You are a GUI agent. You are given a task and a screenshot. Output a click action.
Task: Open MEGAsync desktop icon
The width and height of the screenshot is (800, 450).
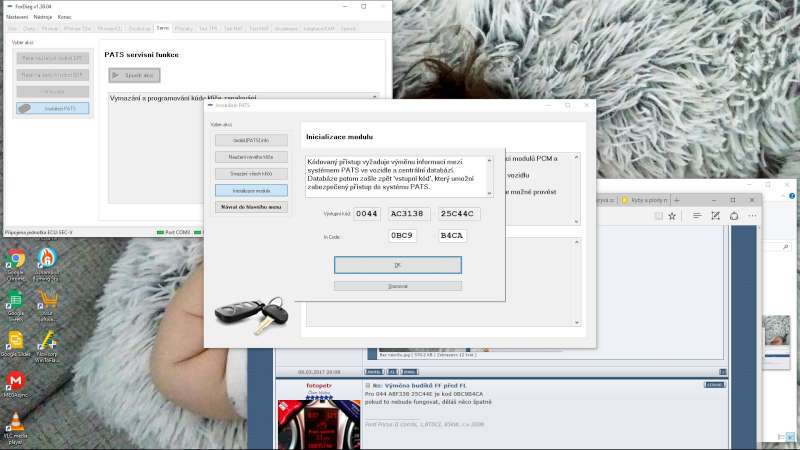15,381
